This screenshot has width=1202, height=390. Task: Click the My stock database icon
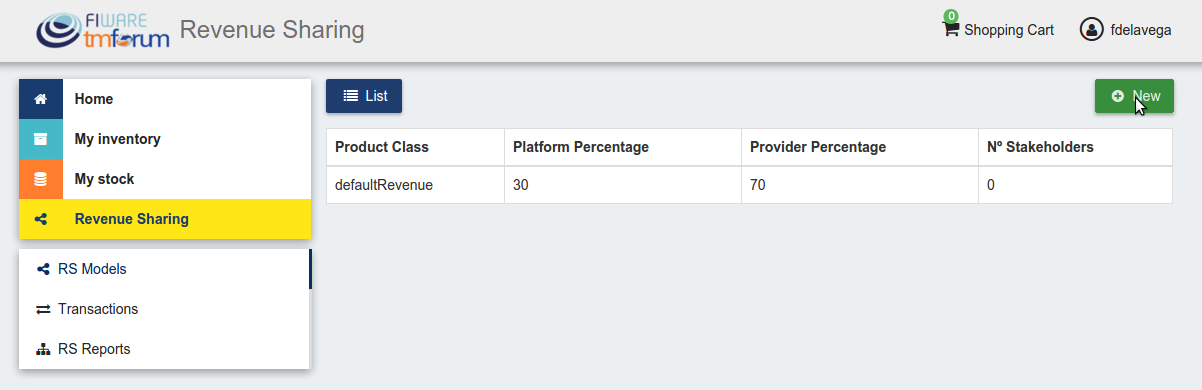(41, 179)
